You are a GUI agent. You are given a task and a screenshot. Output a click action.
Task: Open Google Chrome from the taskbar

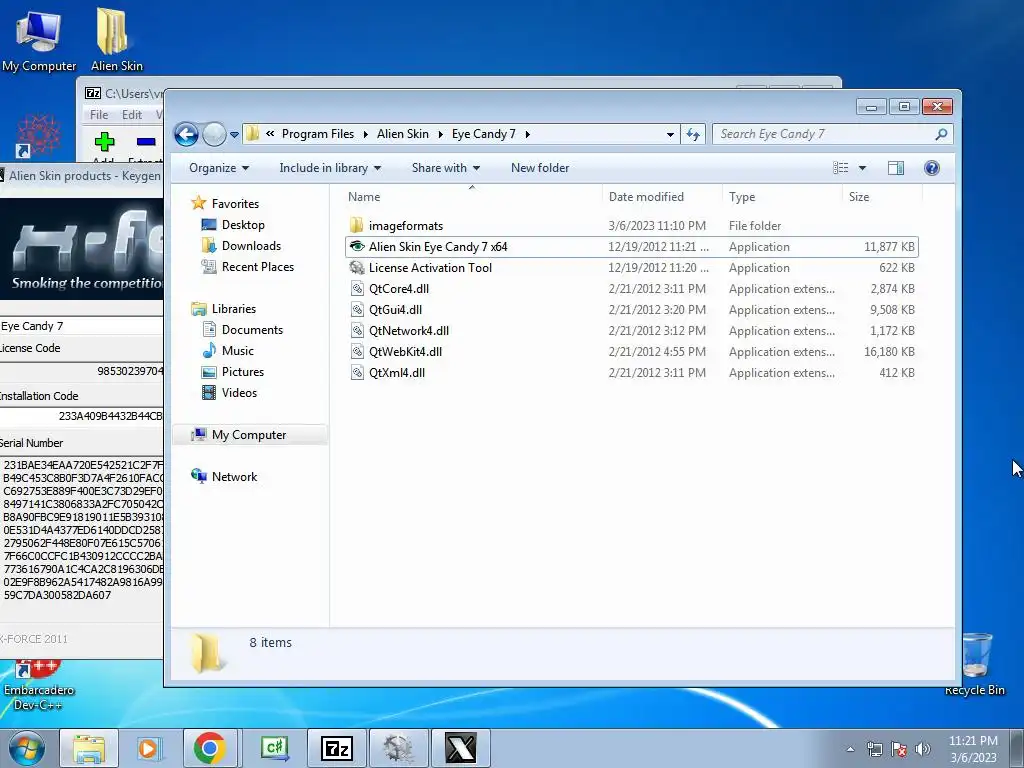point(210,748)
